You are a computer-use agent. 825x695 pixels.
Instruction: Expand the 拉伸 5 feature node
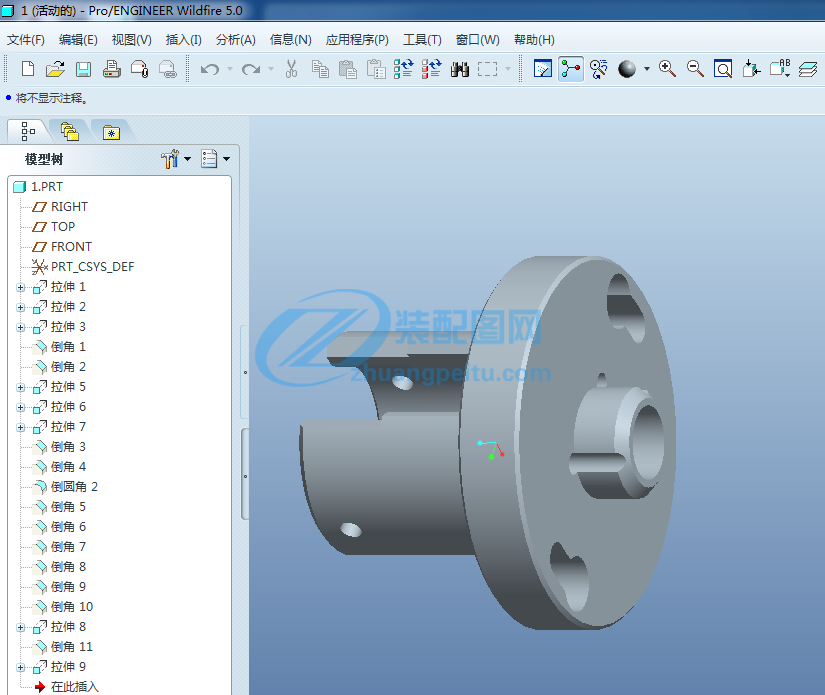click(21, 387)
